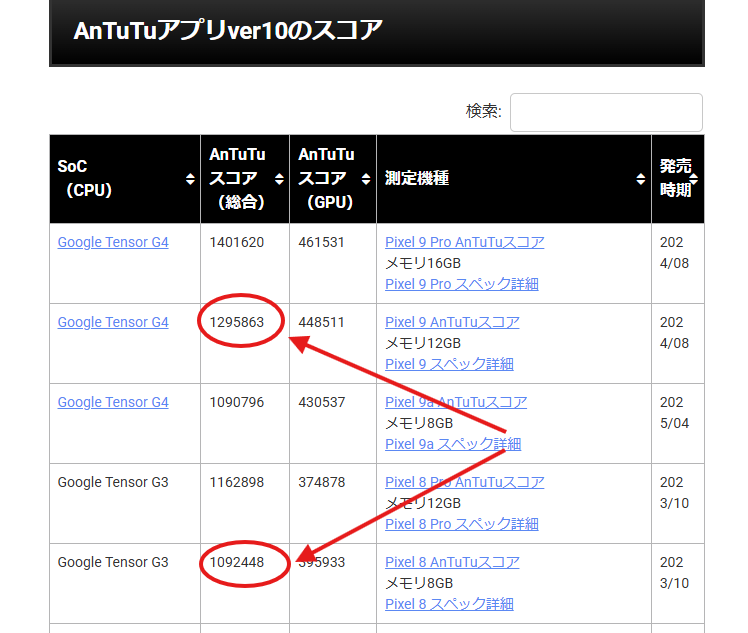Click Google Tensor G3 text in Pixel 8 Pro row
Viewport: 748px width, 633px height.
(113, 482)
